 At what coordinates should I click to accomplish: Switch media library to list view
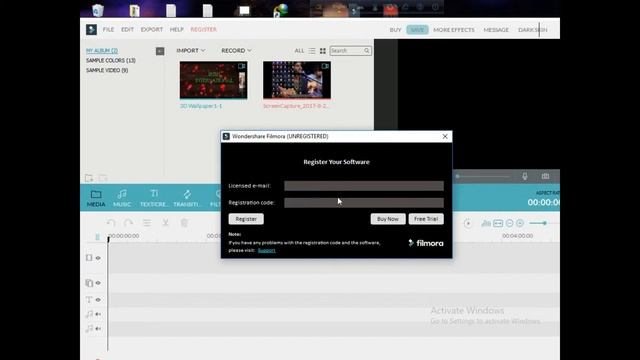click(312, 51)
